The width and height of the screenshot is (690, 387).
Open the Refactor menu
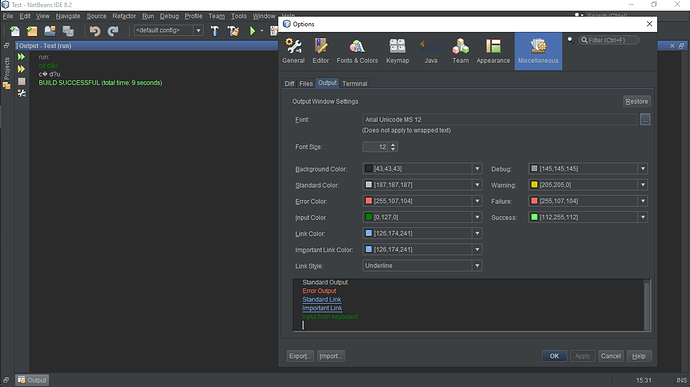124,16
